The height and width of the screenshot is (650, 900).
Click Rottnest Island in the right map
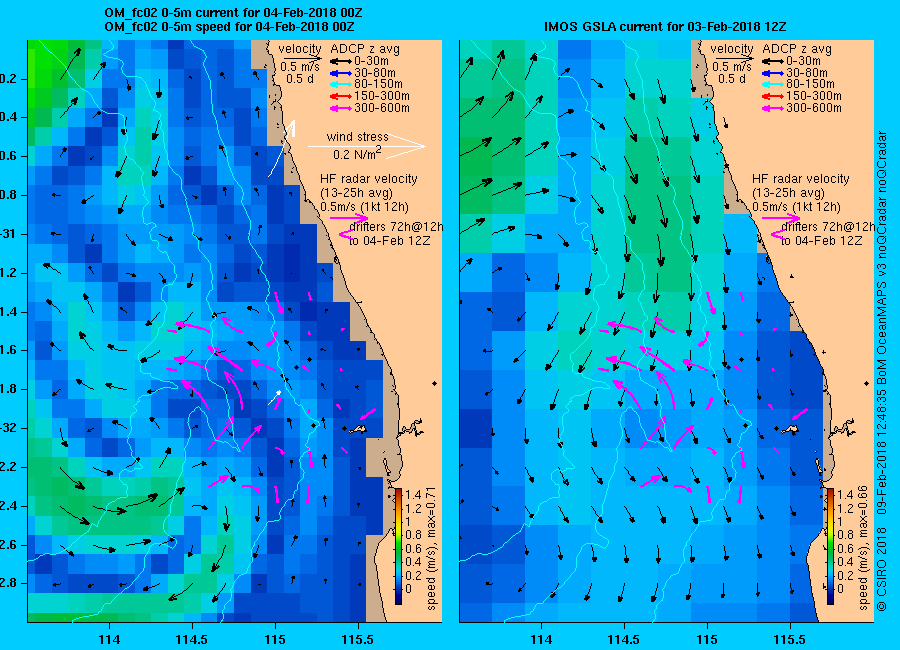(x=790, y=430)
